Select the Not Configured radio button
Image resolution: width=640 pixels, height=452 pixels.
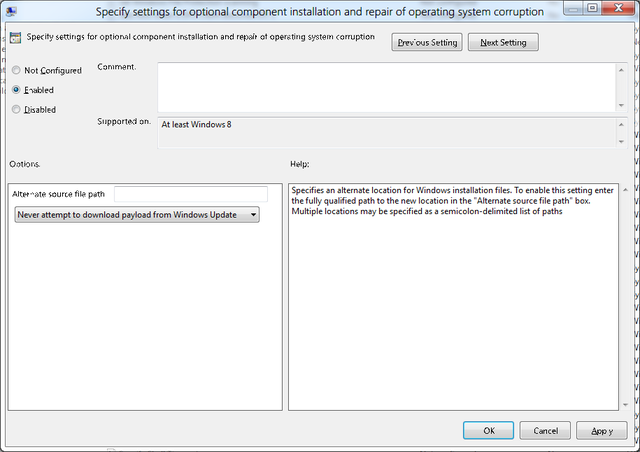point(16,71)
